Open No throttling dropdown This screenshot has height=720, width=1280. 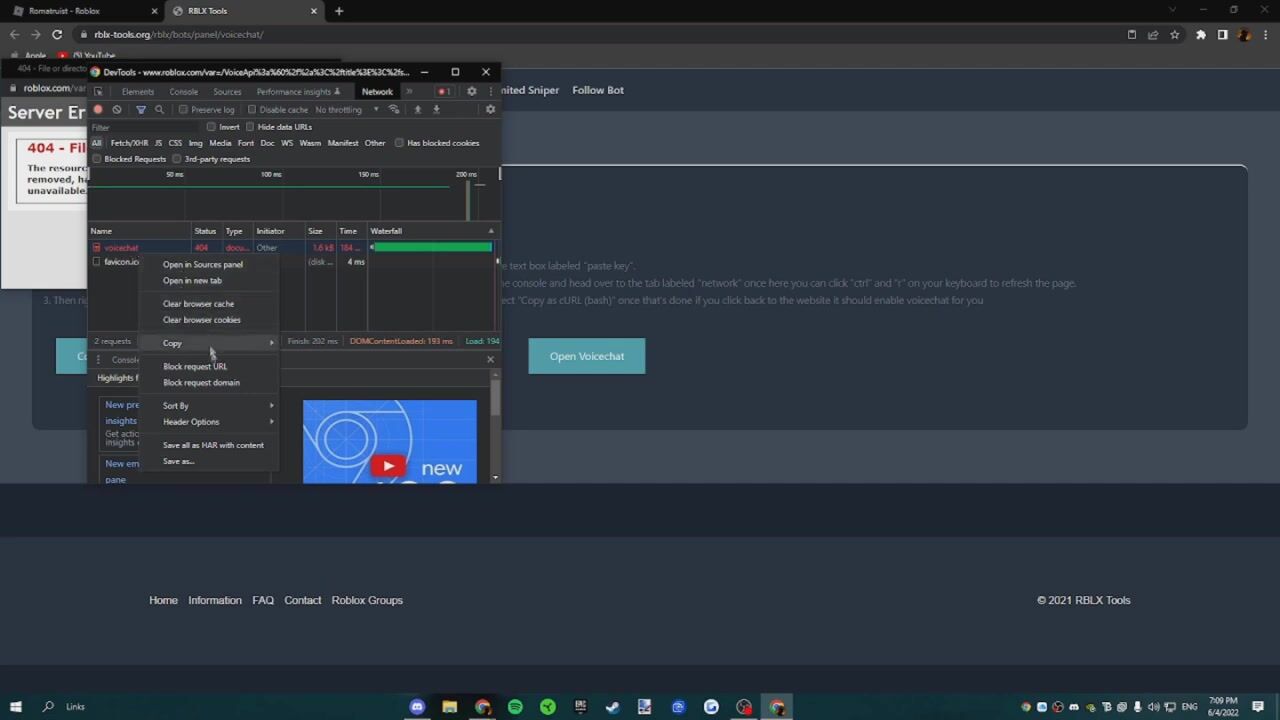(347, 110)
